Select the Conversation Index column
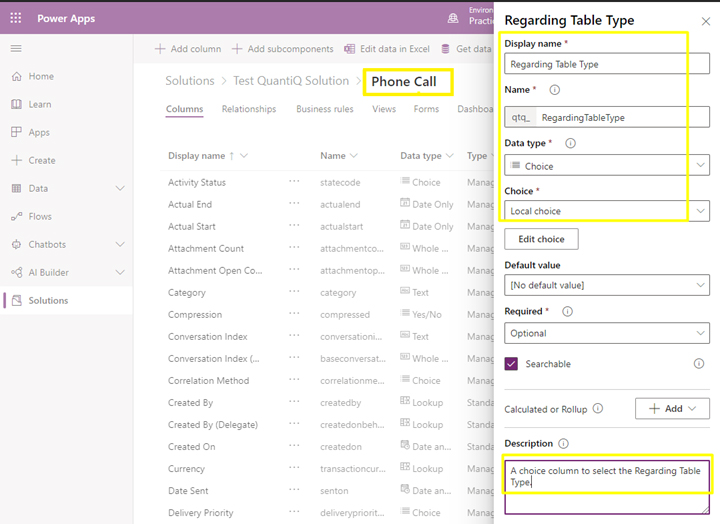 [208, 337]
